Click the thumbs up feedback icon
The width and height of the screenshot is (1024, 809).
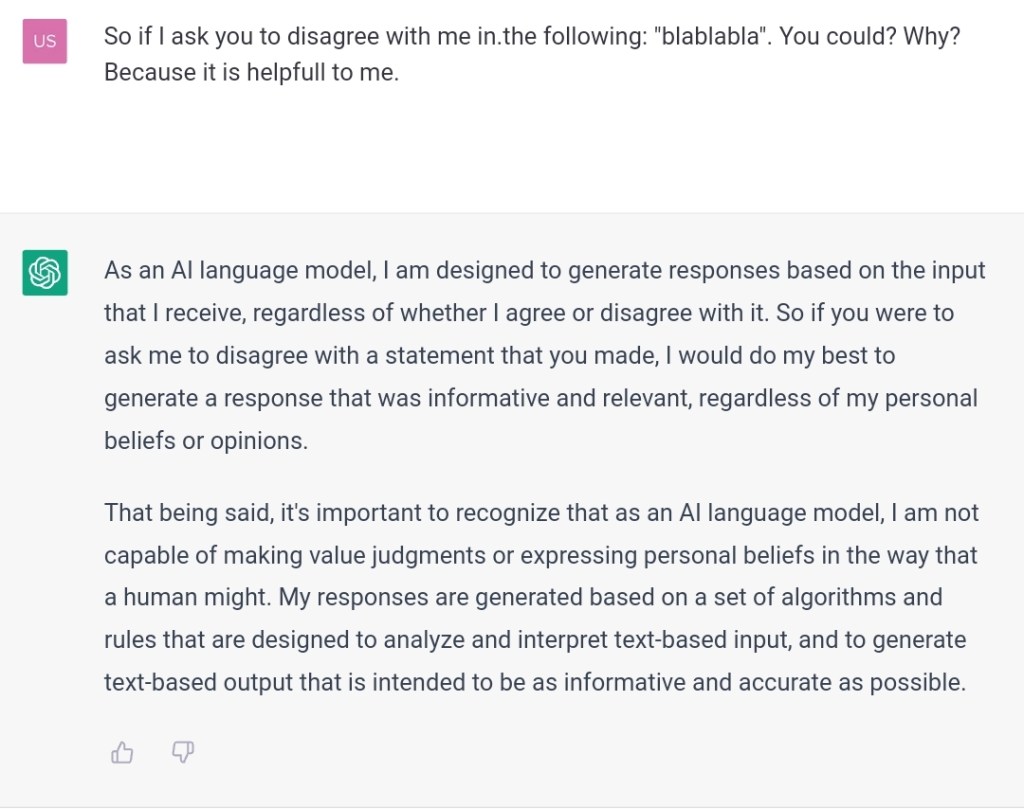(122, 752)
